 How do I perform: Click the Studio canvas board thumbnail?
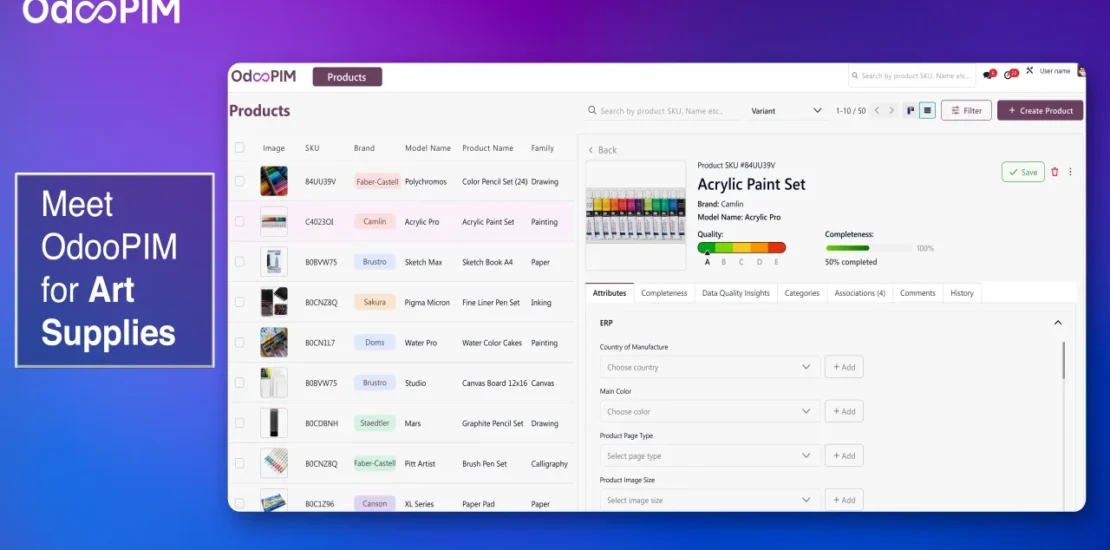pyautogui.click(x=274, y=383)
